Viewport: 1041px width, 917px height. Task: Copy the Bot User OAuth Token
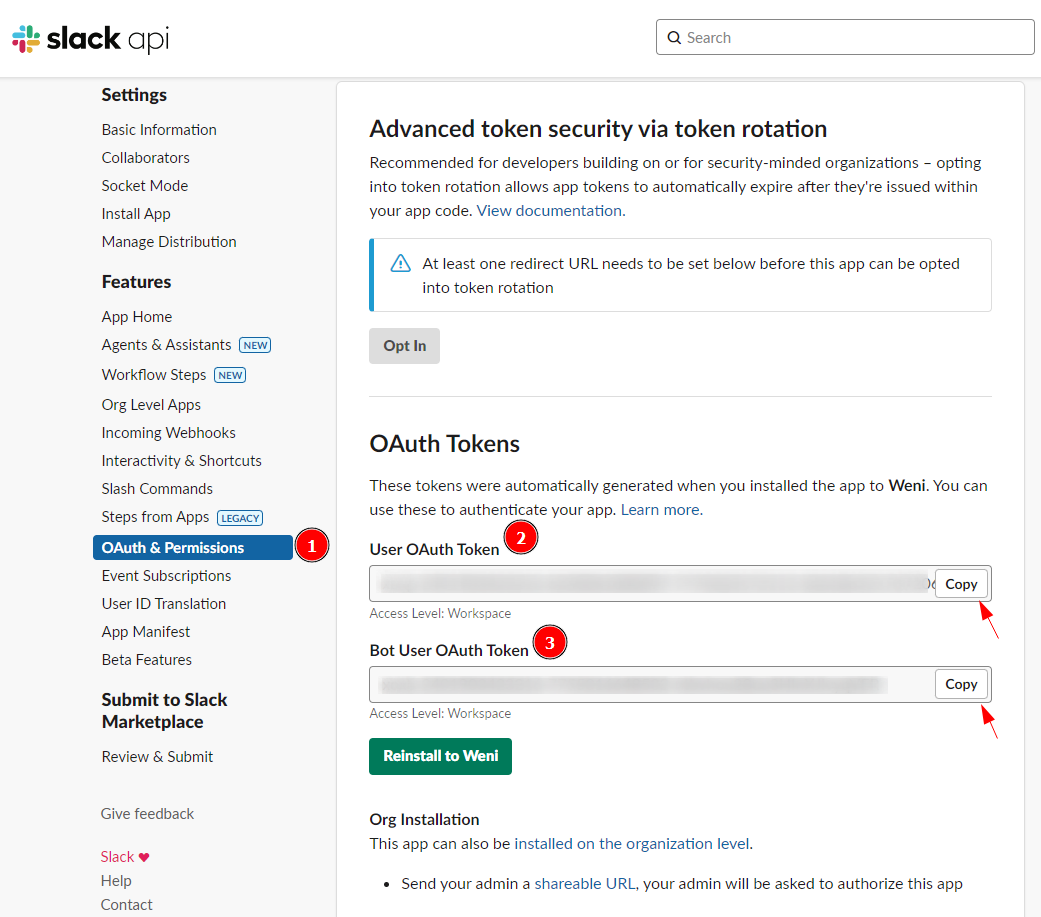point(961,684)
